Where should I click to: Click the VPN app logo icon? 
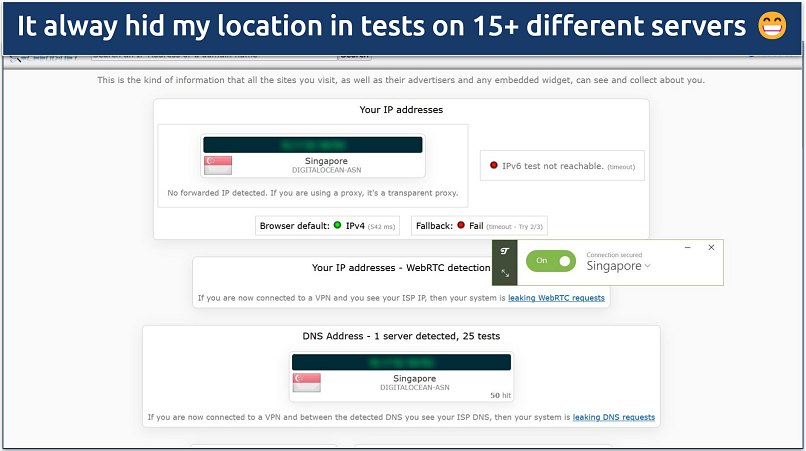505,251
